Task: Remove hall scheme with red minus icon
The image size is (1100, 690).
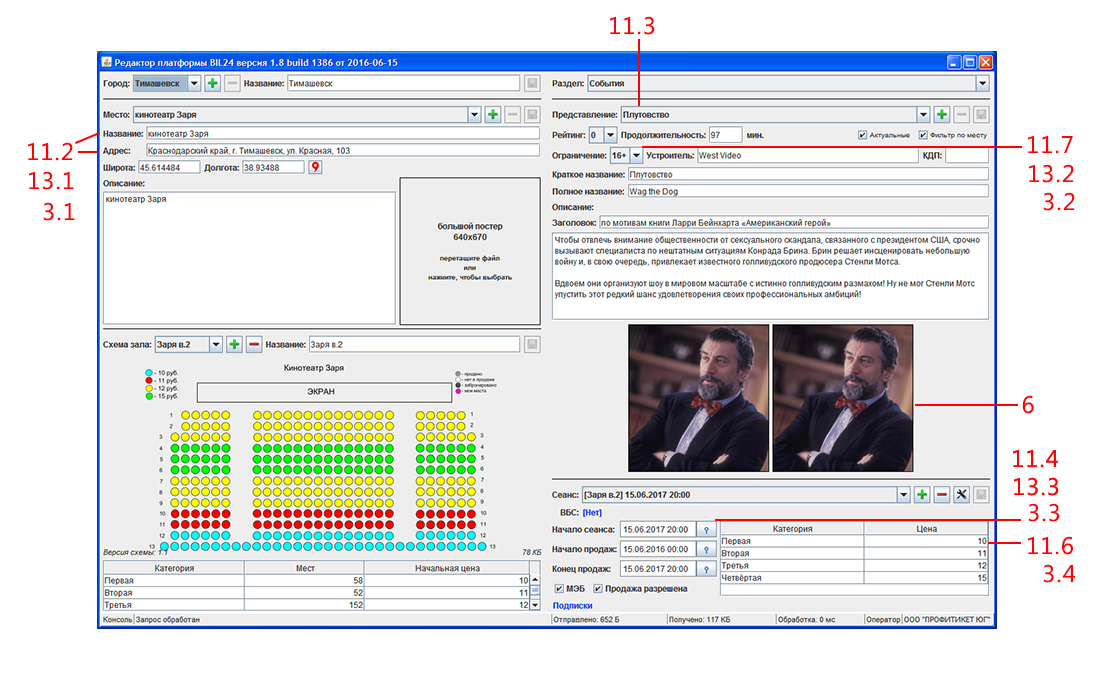Action: point(254,344)
